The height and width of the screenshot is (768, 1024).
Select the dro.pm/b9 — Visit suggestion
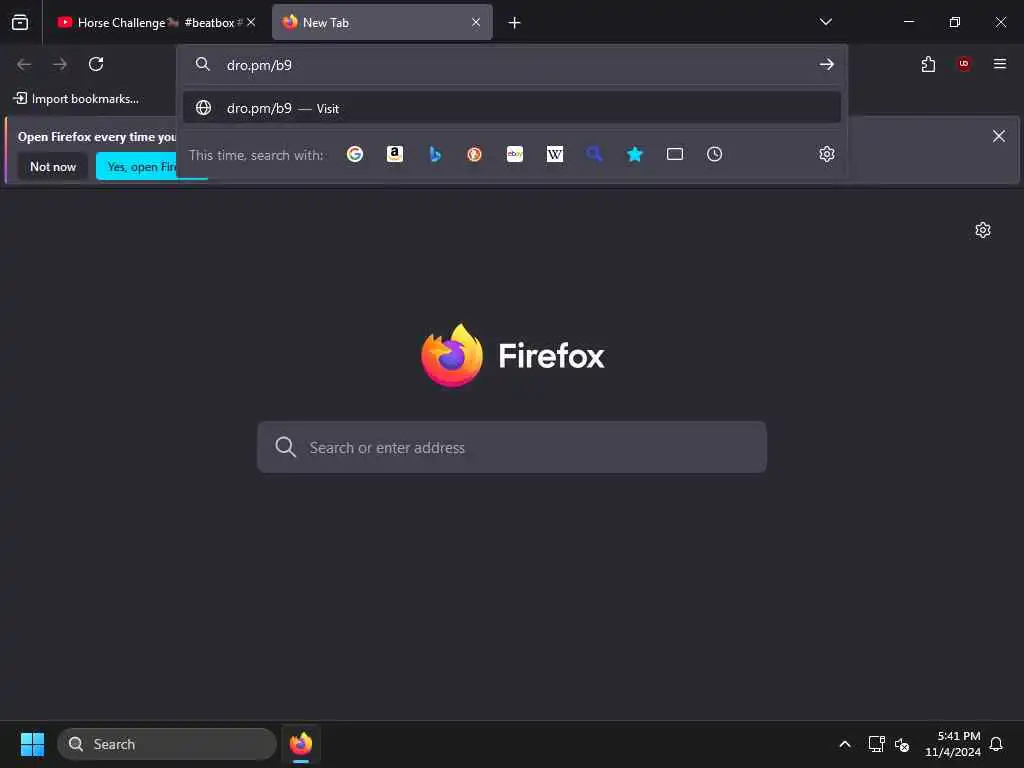pyautogui.click(x=512, y=108)
